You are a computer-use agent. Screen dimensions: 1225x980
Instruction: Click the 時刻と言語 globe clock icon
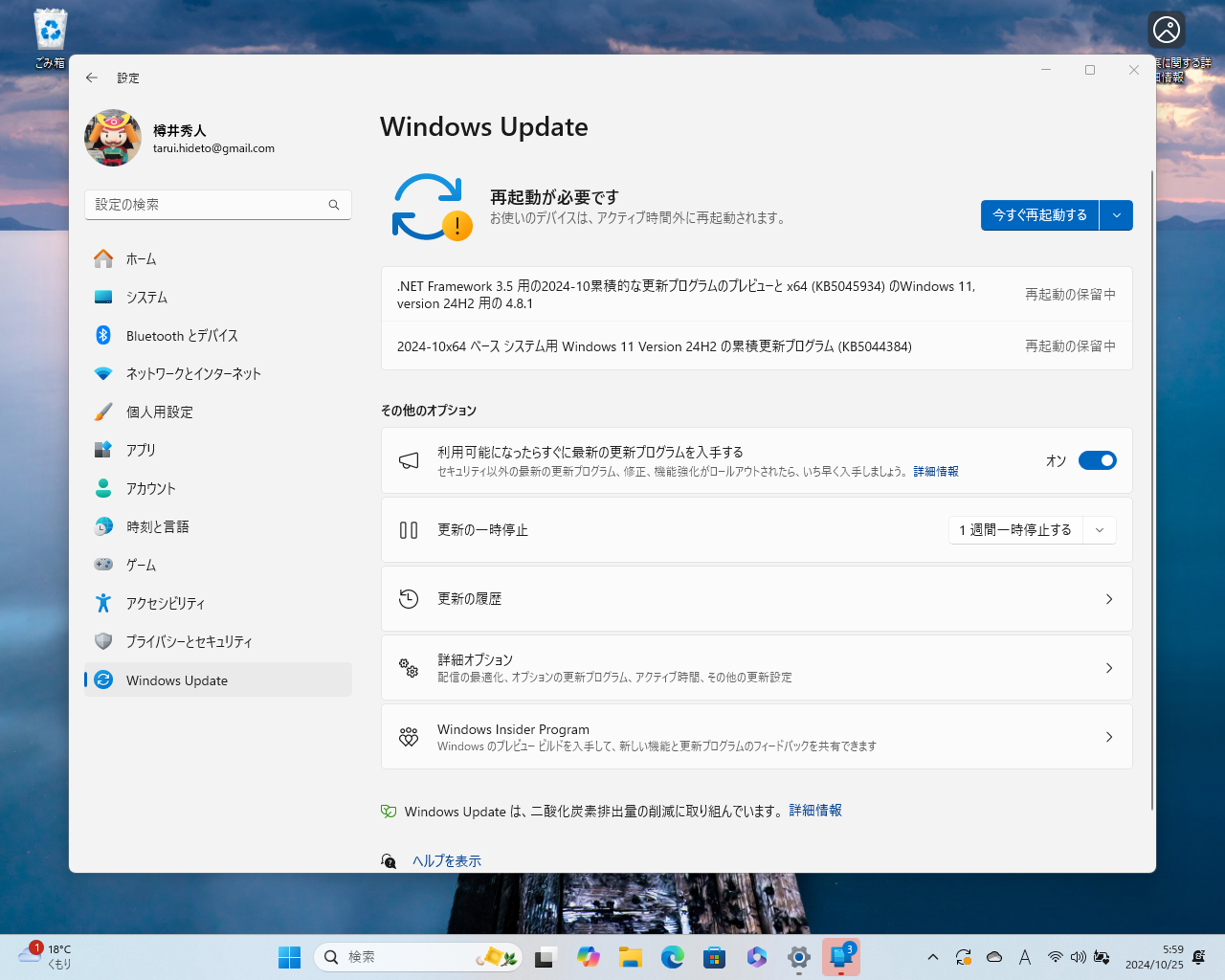[x=103, y=526]
